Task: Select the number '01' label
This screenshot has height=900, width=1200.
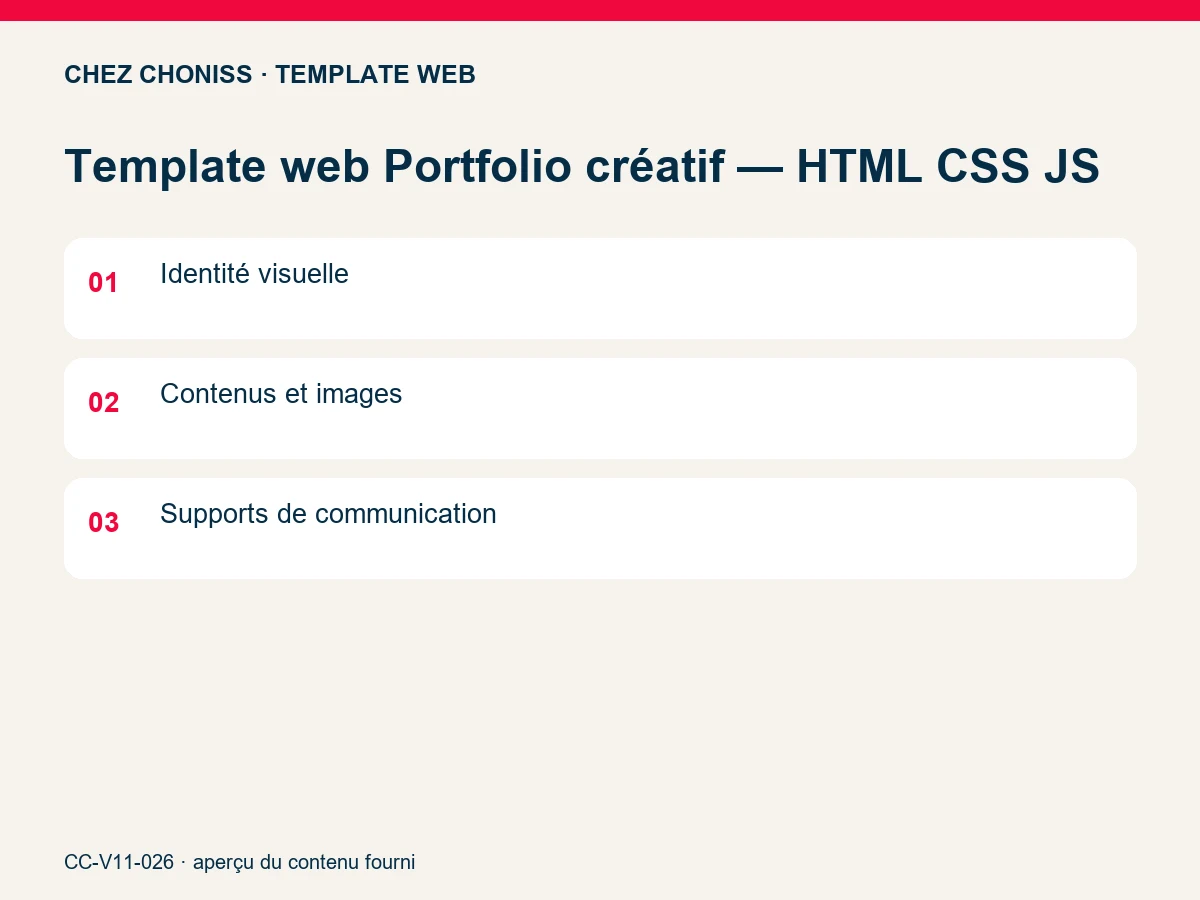Action: (104, 283)
